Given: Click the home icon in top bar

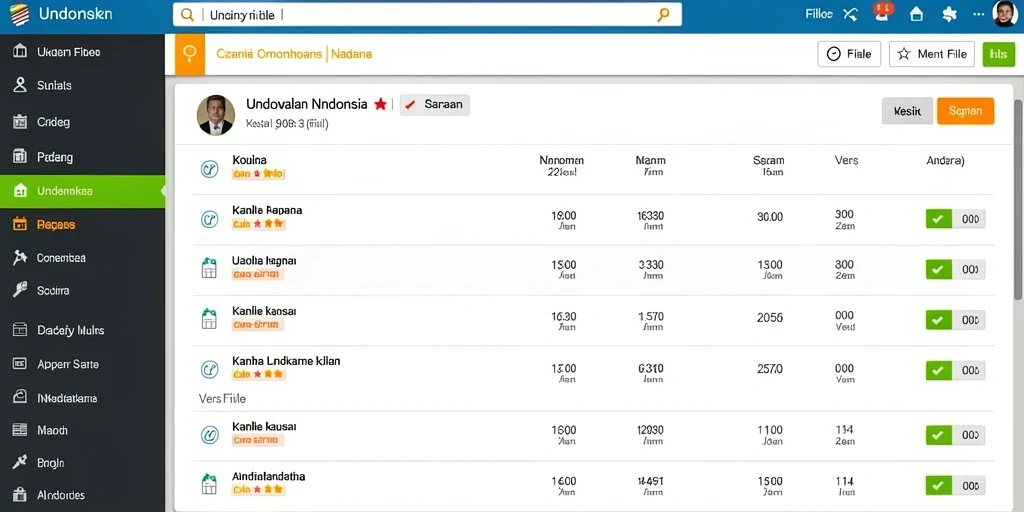Looking at the screenshot, I should [916, 14].
